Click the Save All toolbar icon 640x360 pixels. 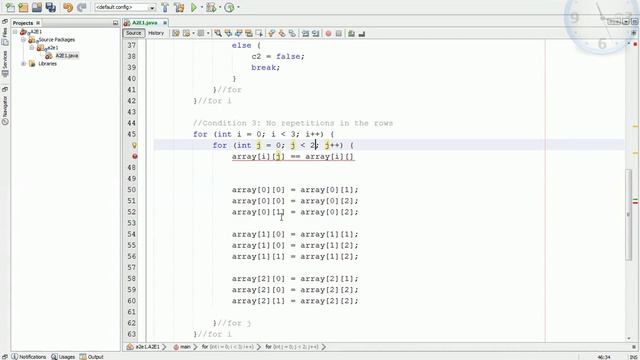pos(51,7)
